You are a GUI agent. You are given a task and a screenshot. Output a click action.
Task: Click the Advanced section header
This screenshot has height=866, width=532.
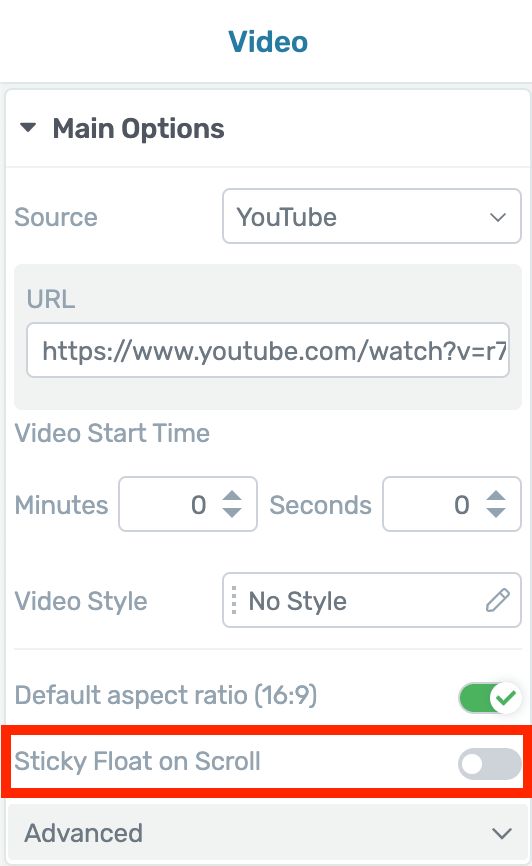click(268, 833)
